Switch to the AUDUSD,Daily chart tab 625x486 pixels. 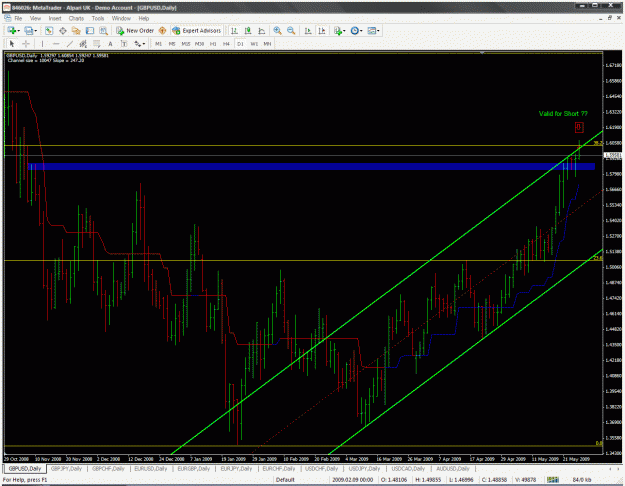[453, 469]
